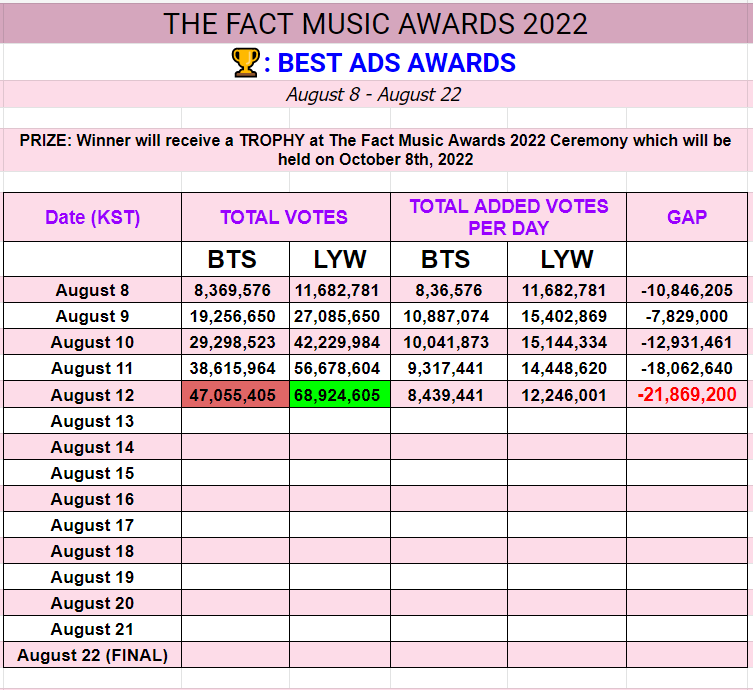
Task: Click the 'BEST ADS AWARDS' heading
Action: [x=396, y=63]
